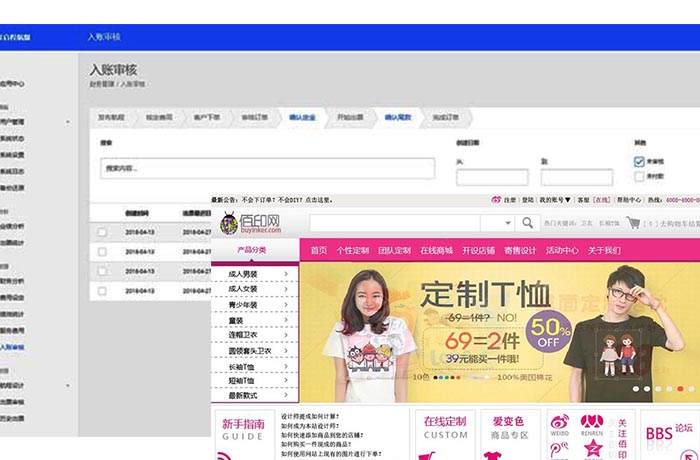
Task: Click the 注册 register link
Action: (510, 200)
